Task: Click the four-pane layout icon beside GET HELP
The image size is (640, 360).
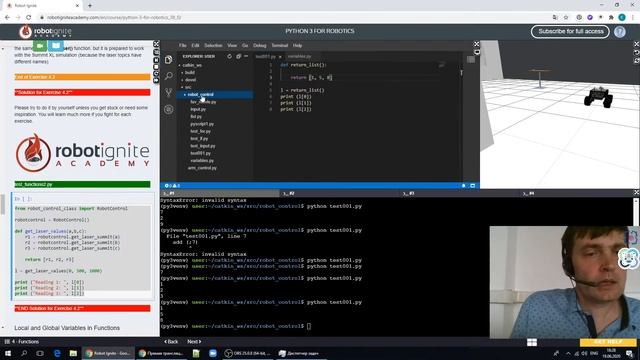Action: (531, 342)
